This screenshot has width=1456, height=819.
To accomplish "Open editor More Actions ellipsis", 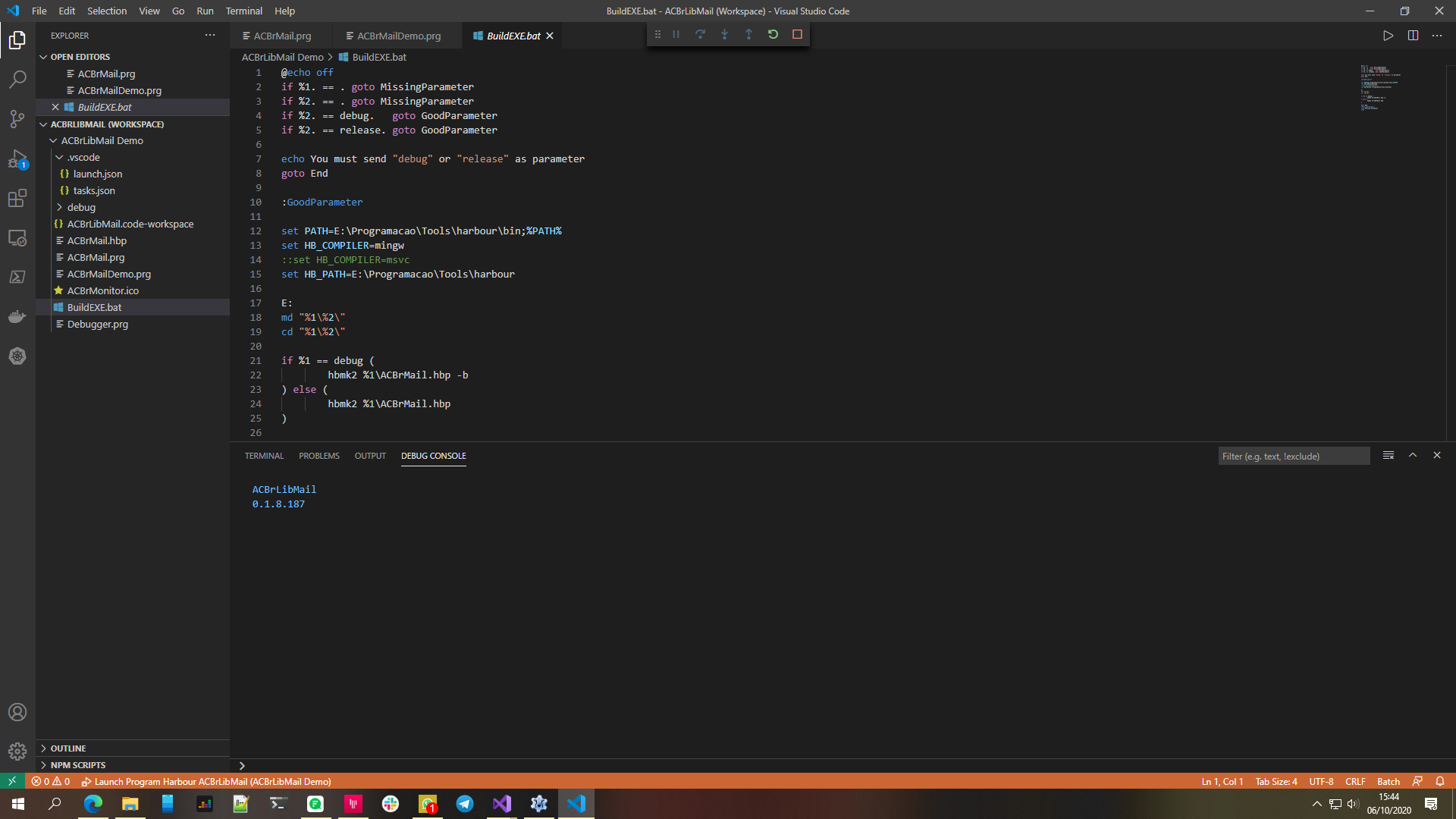I will [1437, 36].
